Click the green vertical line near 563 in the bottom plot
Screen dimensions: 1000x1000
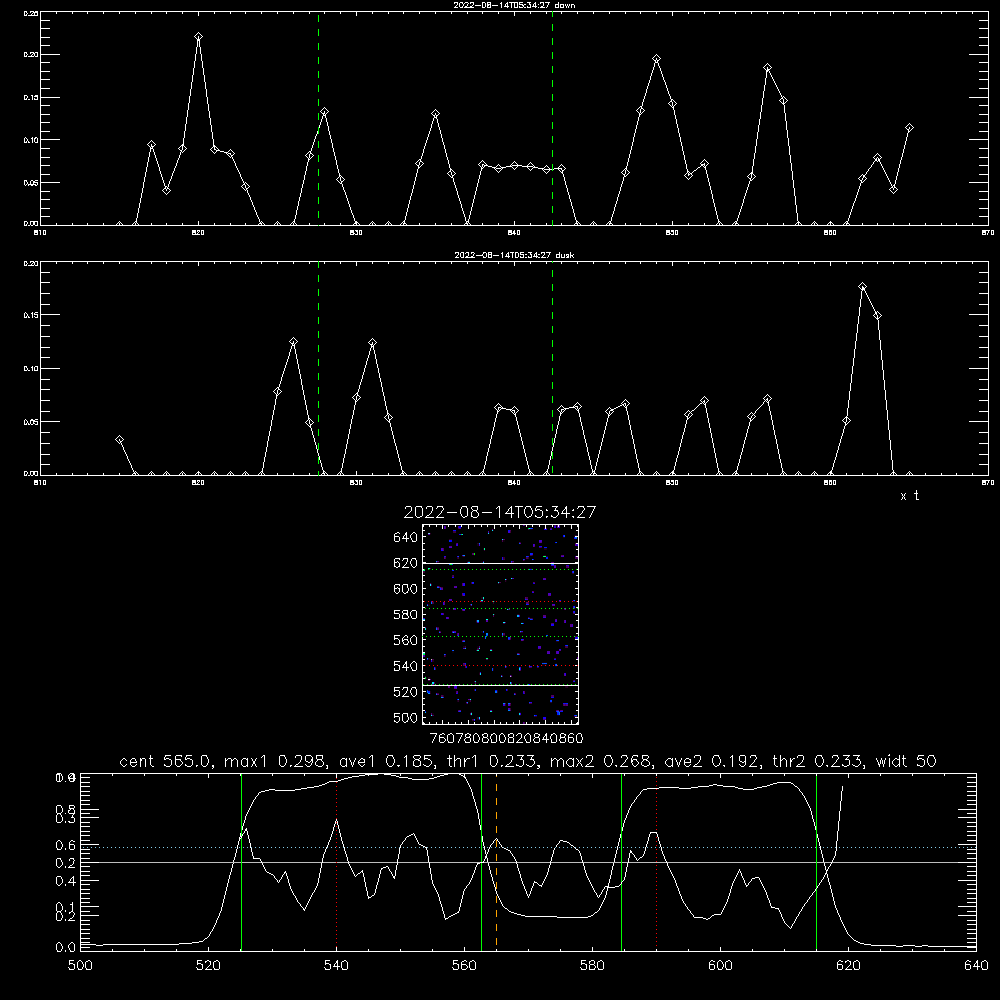click(482, 861)
